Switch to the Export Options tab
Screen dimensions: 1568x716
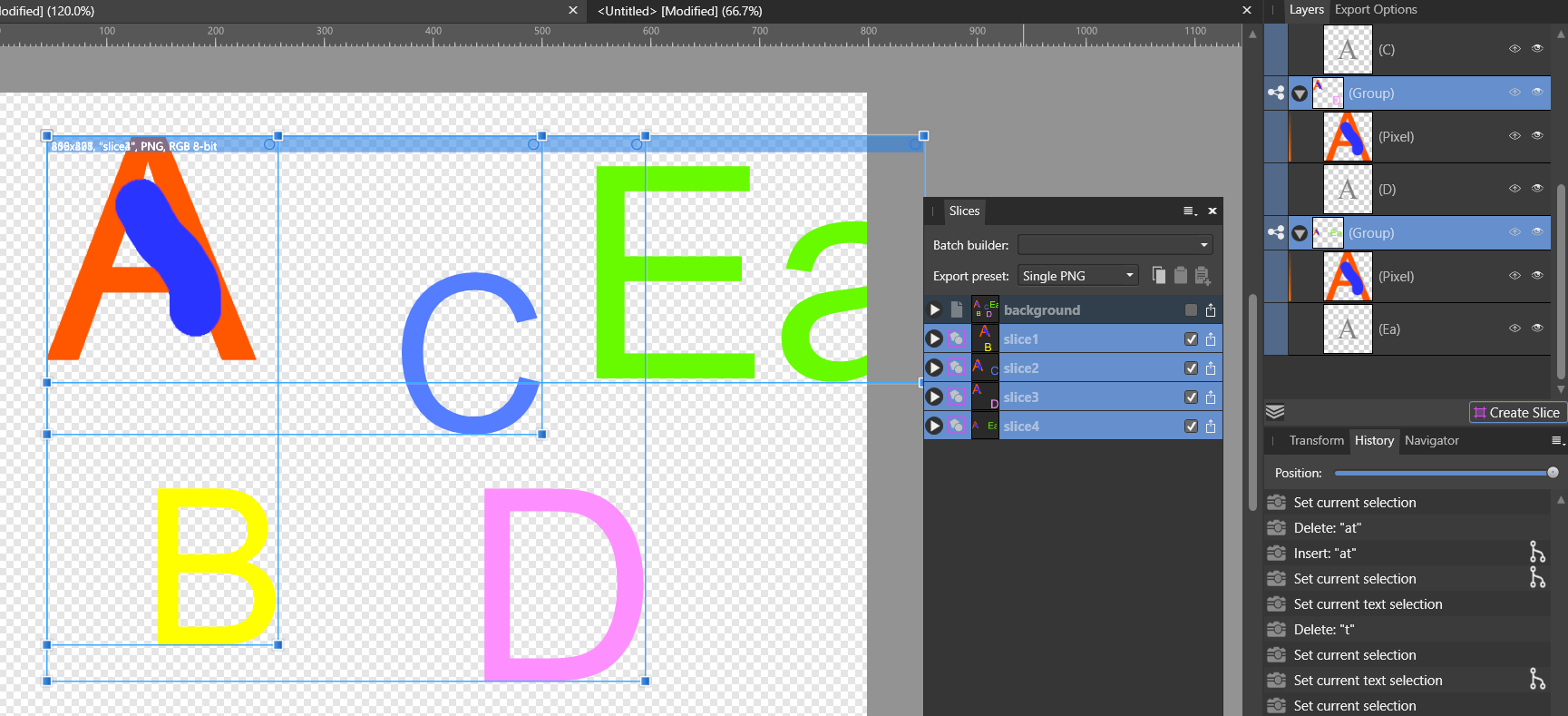[1375, 10]
